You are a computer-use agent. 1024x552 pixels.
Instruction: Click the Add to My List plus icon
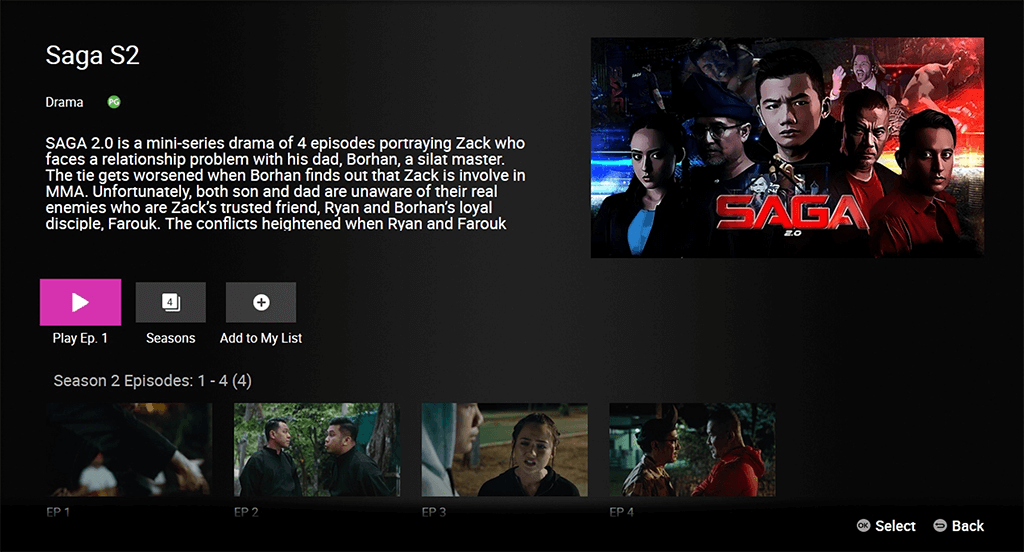(261, 302)
